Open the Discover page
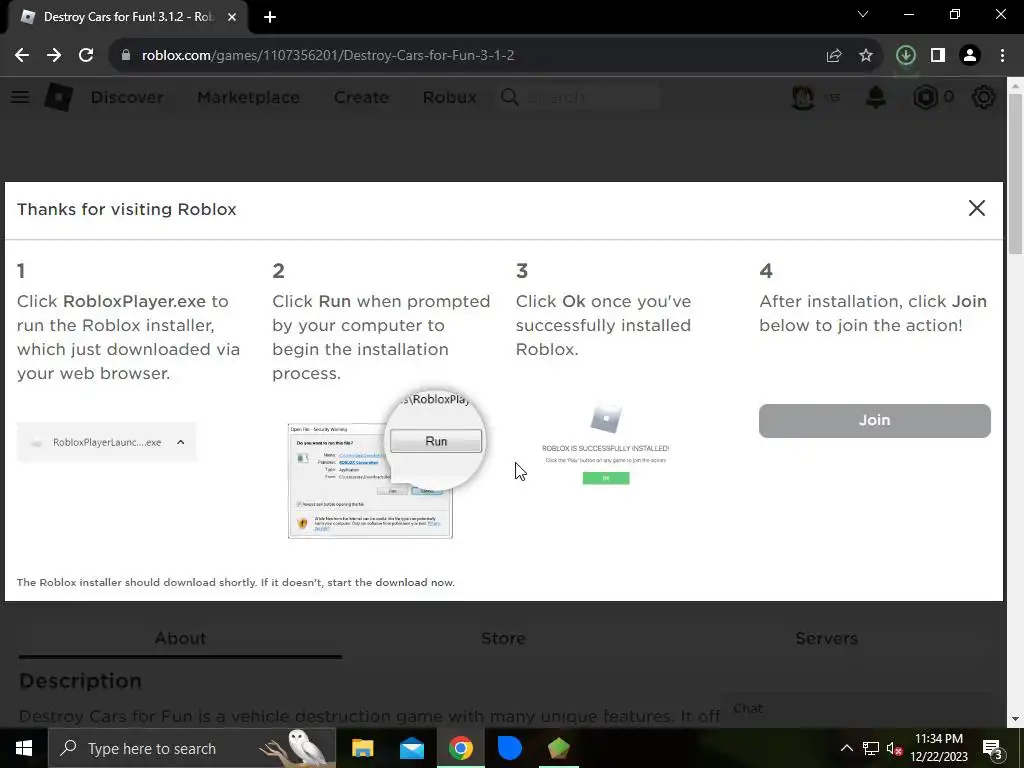 click(127, 97)
